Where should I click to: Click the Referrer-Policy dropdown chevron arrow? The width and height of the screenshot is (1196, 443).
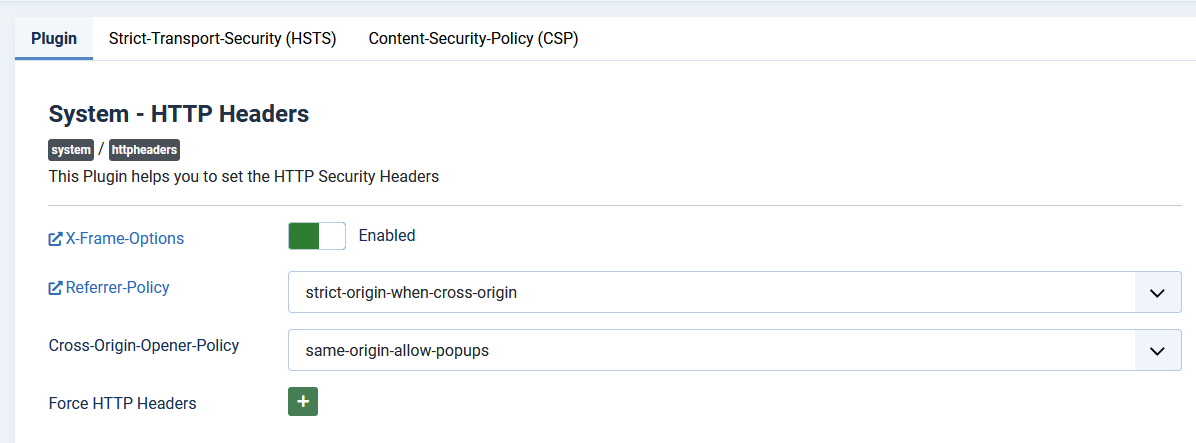1158,294
